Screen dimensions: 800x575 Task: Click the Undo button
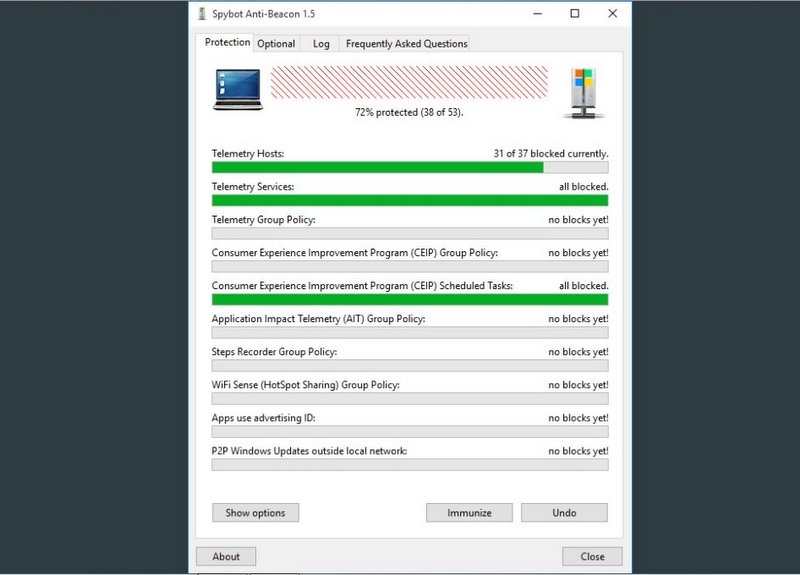point(564,513)
